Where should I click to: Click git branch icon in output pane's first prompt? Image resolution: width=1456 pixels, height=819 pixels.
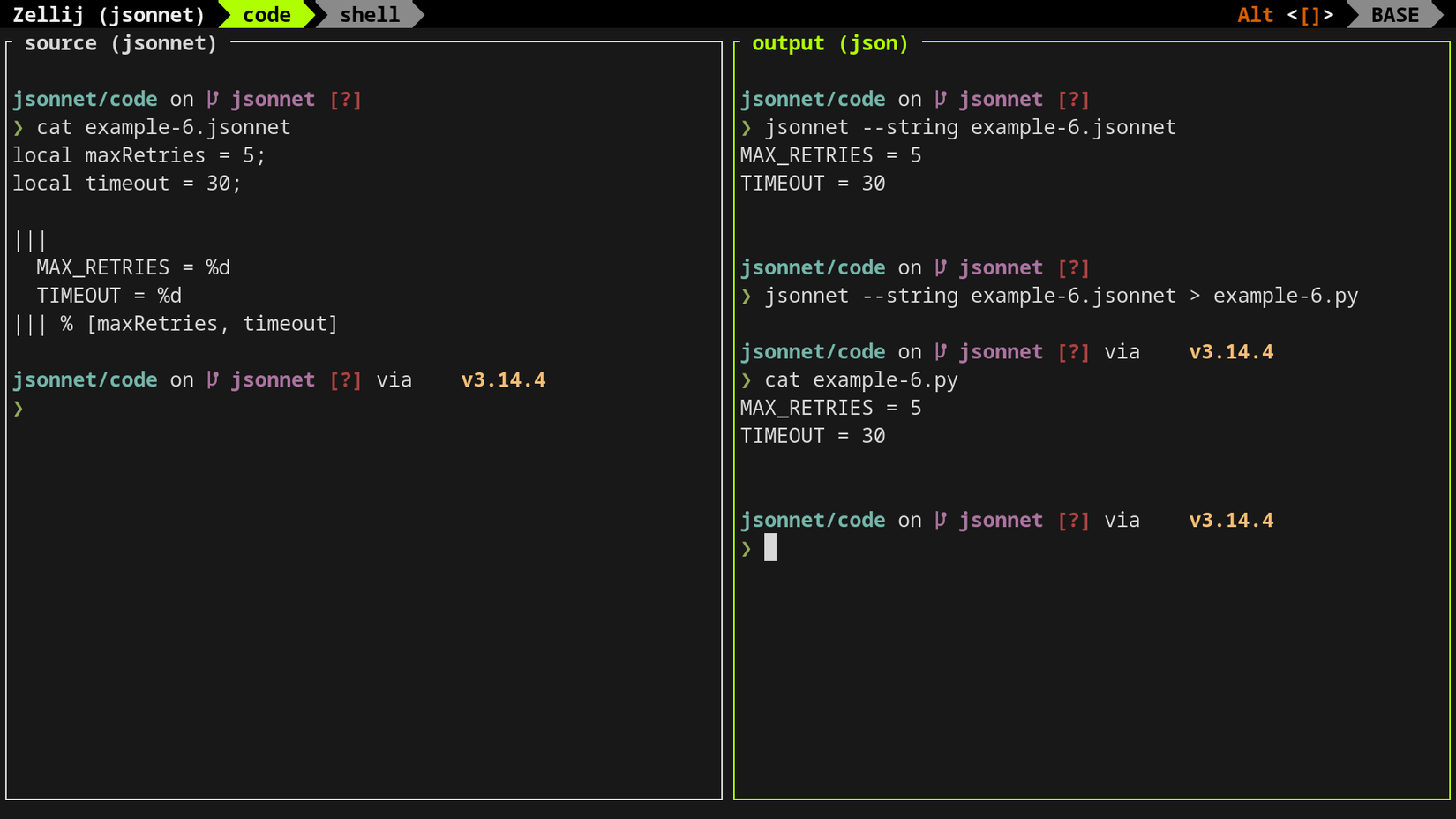[941, 99]
